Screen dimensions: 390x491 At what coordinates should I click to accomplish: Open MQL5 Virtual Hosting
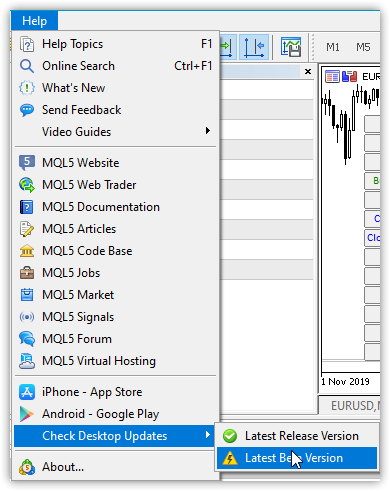pos(116,361)
